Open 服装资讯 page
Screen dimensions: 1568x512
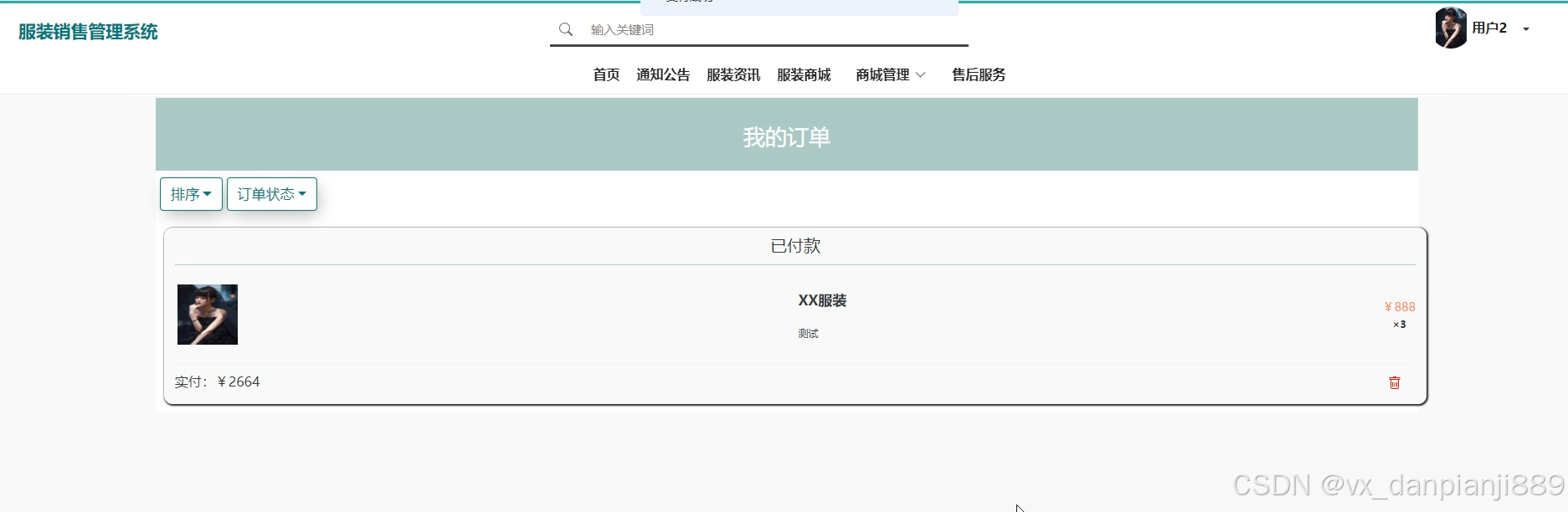click(x=733, y=74)
